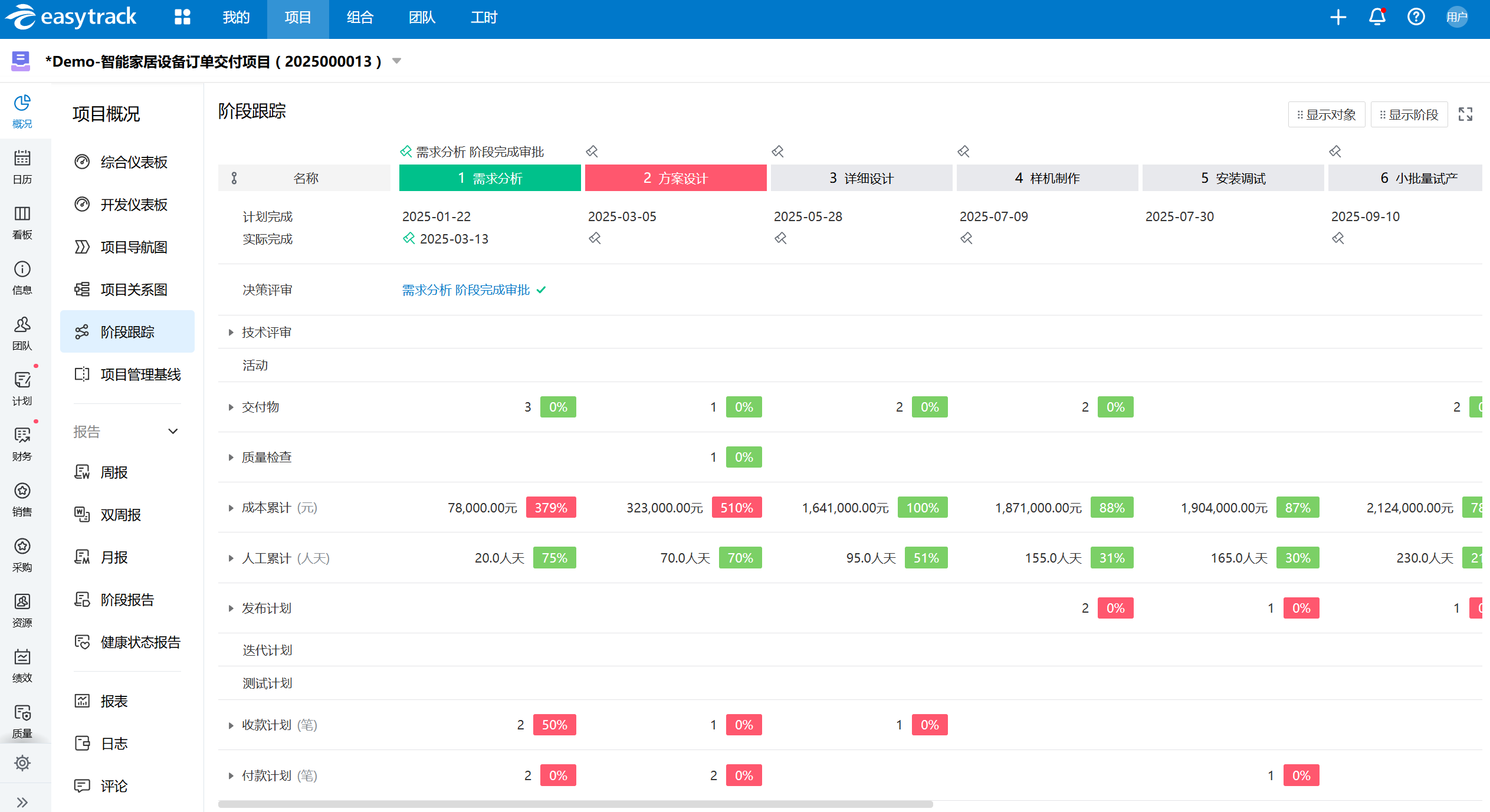Click the red 379% cost badge
This screenshot has width=1490, height=812.
550,508
